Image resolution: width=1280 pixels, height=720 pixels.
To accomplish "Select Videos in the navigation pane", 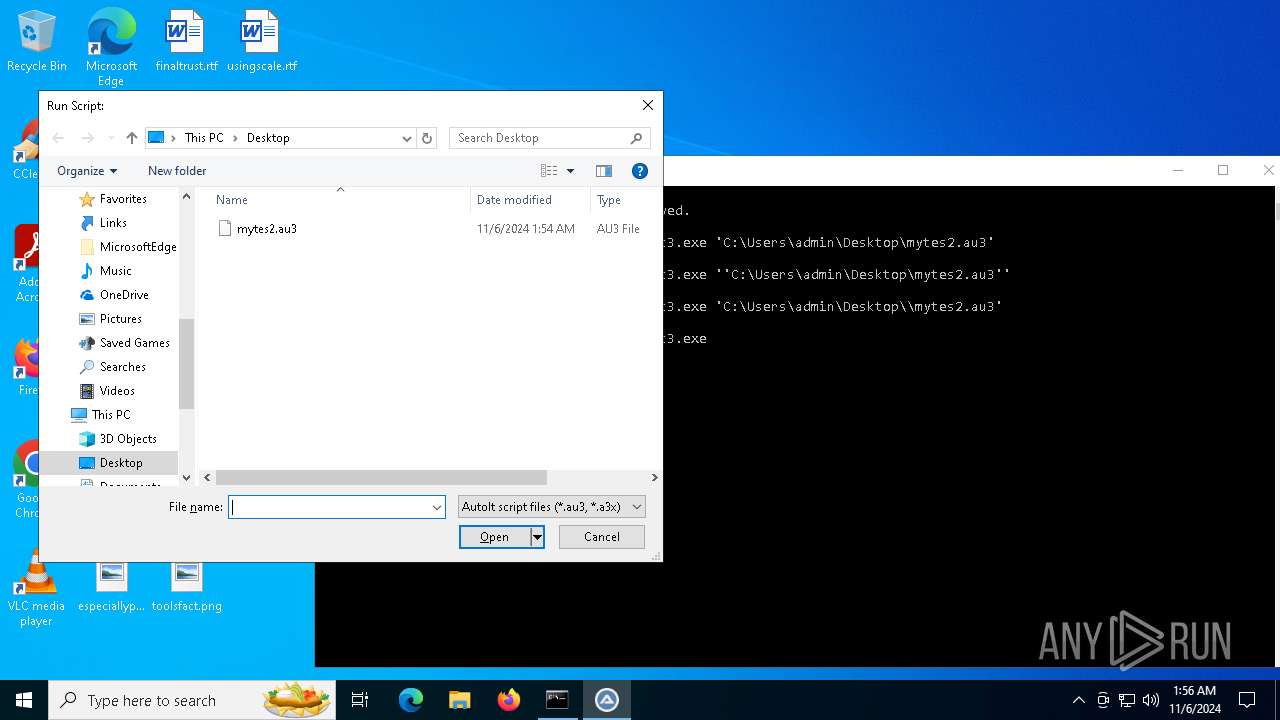I will tap(117, 391).
